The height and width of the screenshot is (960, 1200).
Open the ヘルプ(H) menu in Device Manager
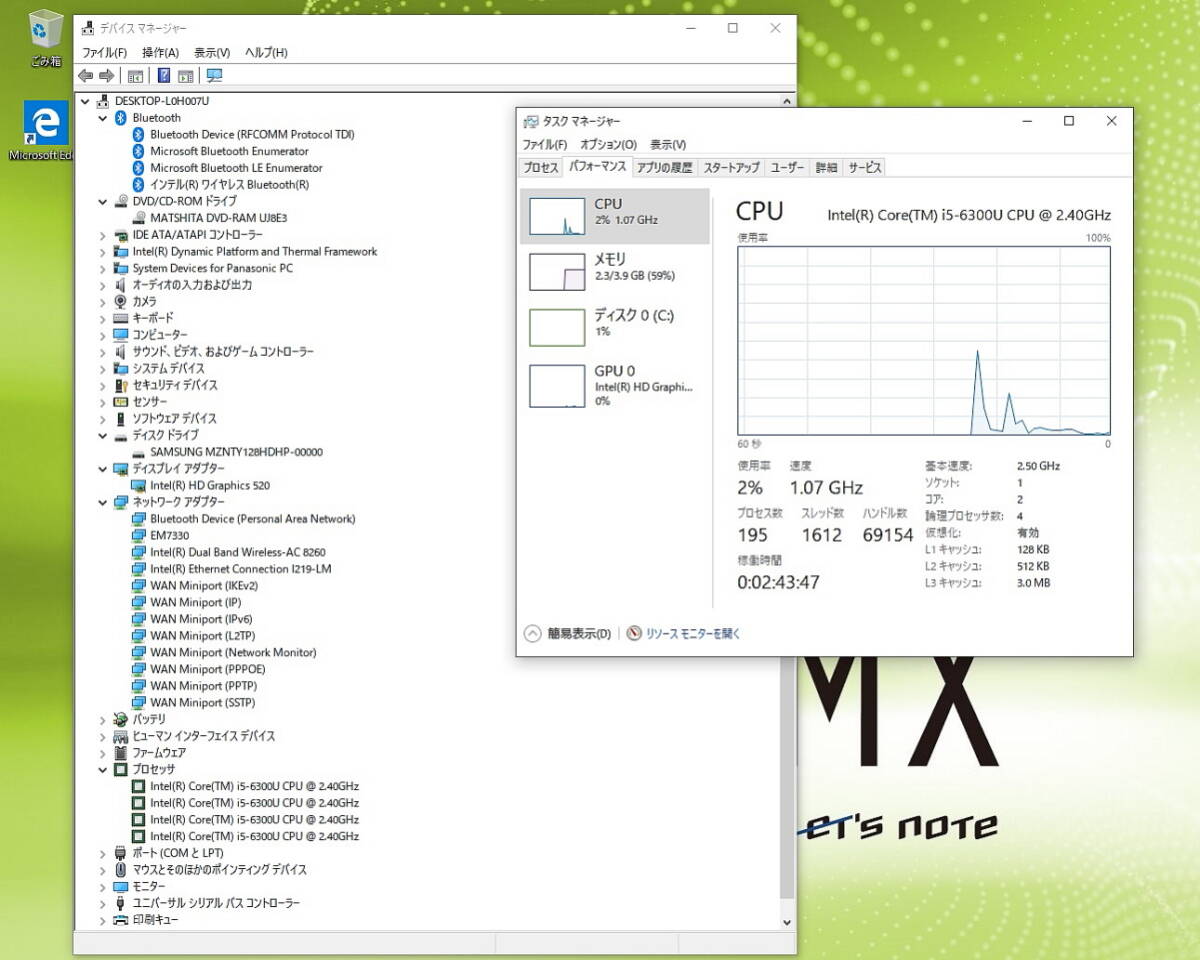(266, 52)
